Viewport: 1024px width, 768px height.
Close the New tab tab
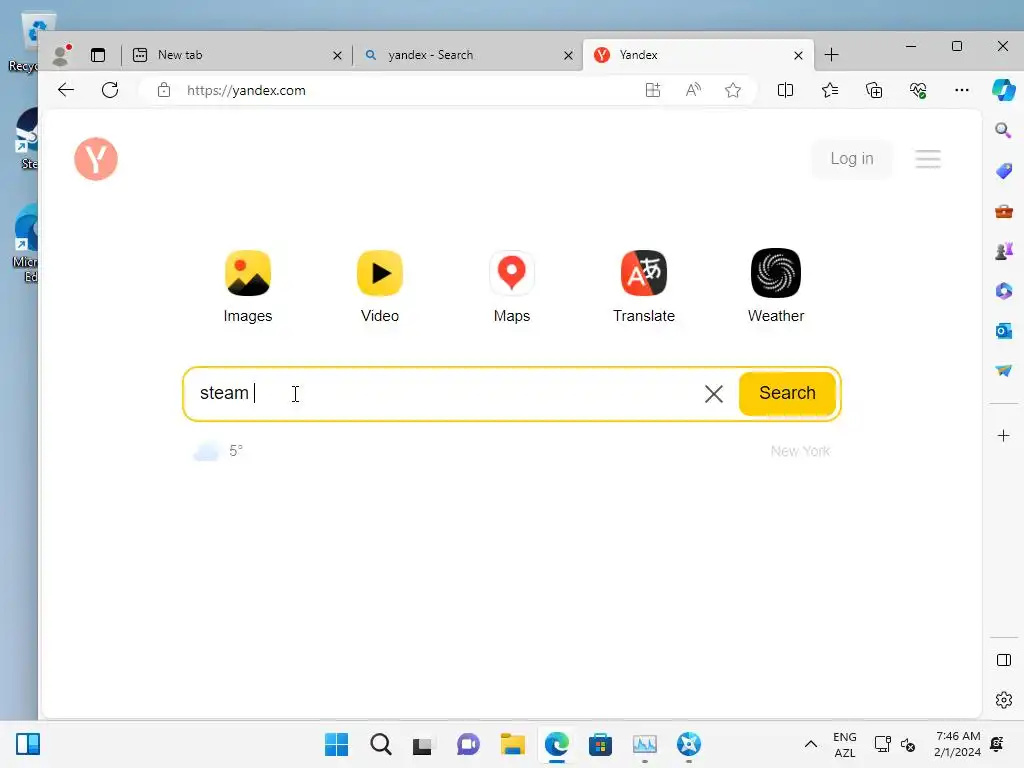point(337,56)
